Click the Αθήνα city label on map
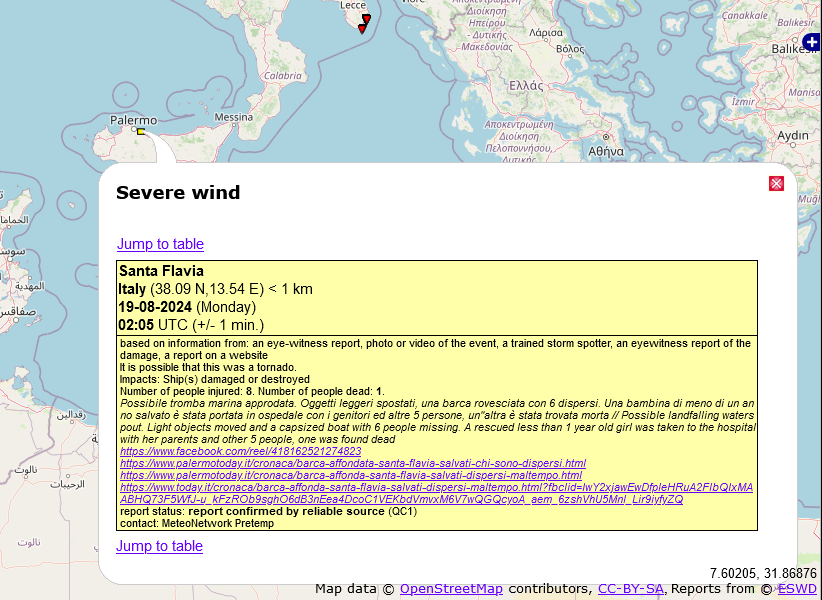Viewport: 822px width, 600px height. [x=606, y=151]
